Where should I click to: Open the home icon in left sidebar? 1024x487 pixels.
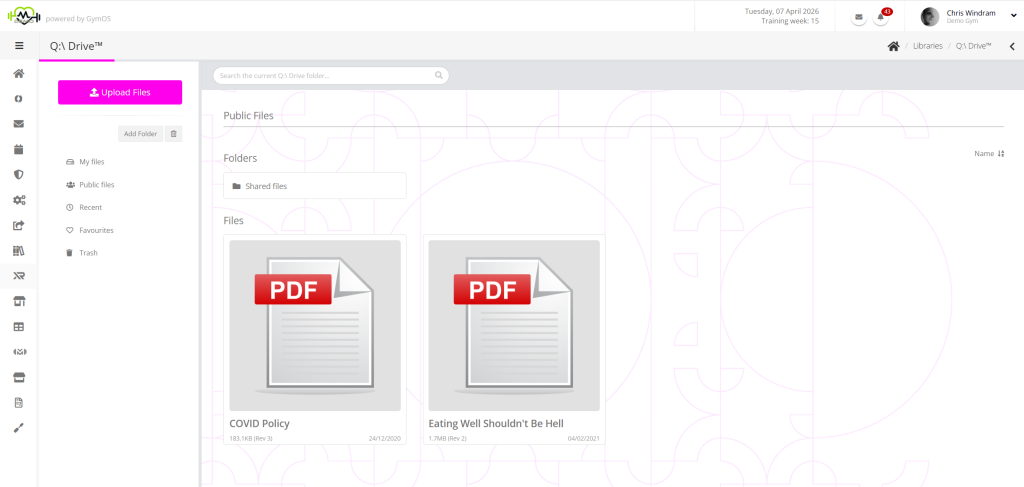coord(18,74)
